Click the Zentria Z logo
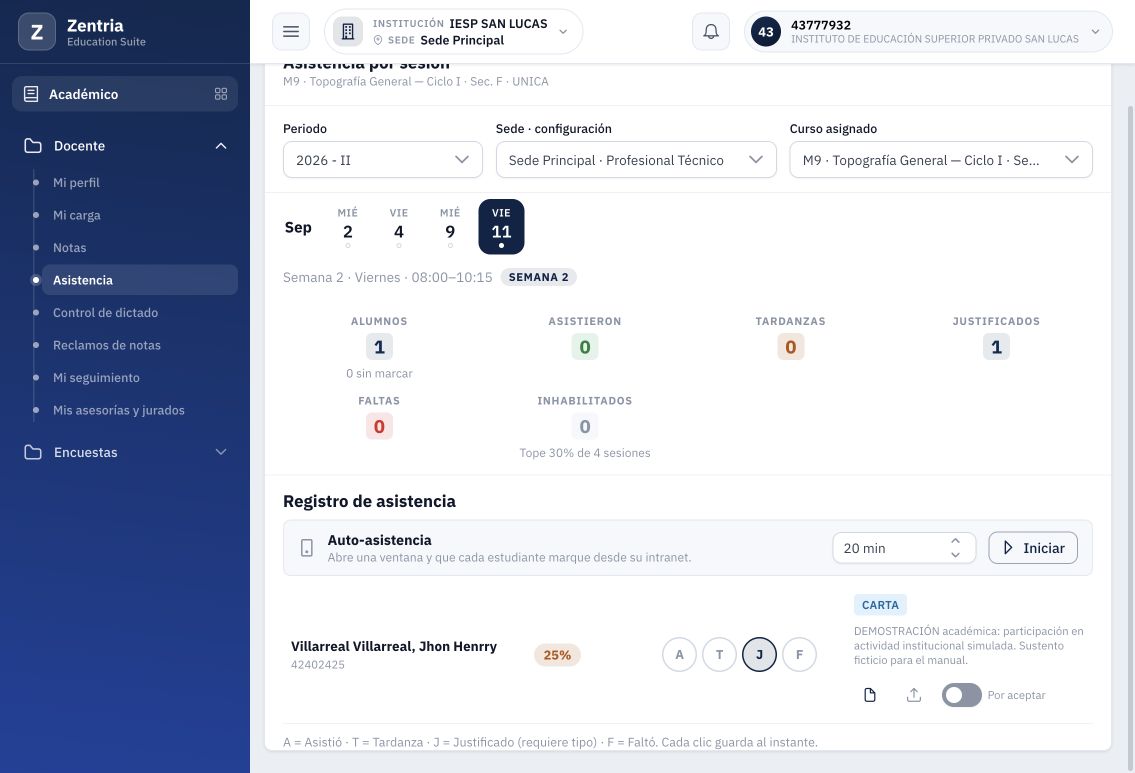 (37, 32)
